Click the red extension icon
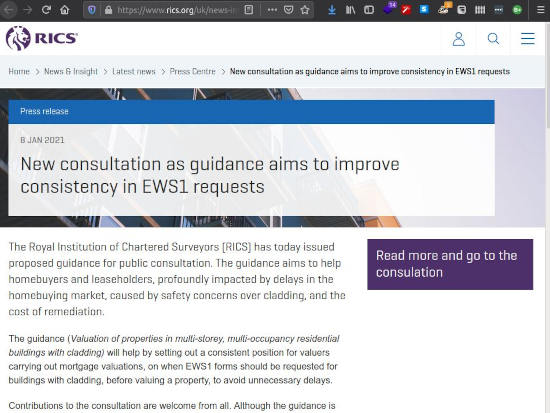550x413 pixels. pyautogui.click(x=406, y=10)
